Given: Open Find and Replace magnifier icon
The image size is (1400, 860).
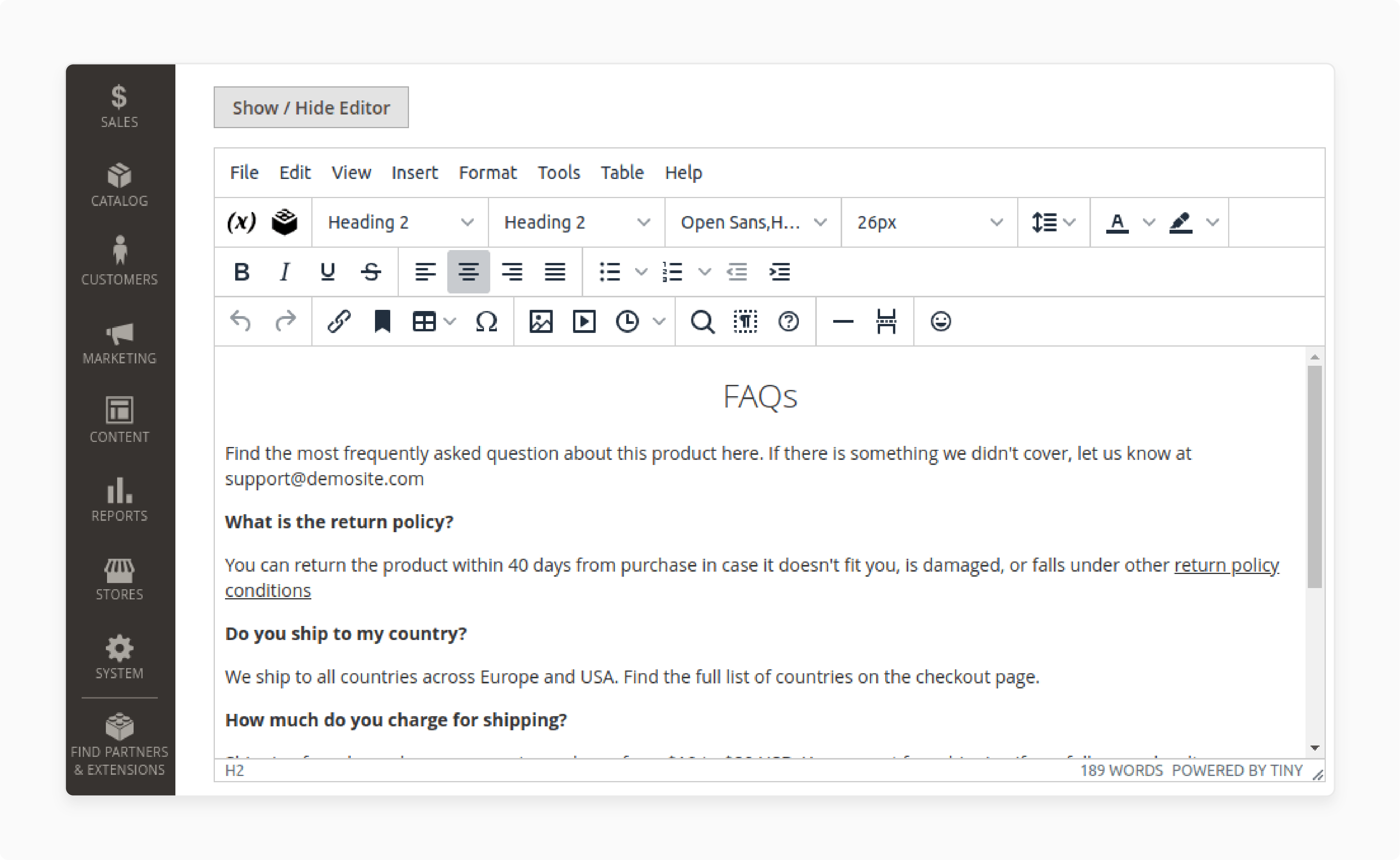Looking at the screenshot, I should tap(702, 321).
